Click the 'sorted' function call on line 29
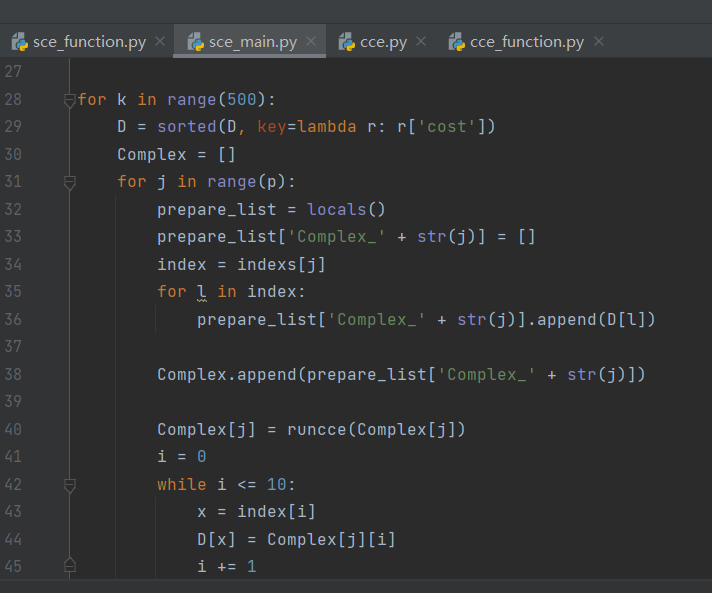Image resolution: width=712 pixels, height=593 pixels. tap(187, 127)
